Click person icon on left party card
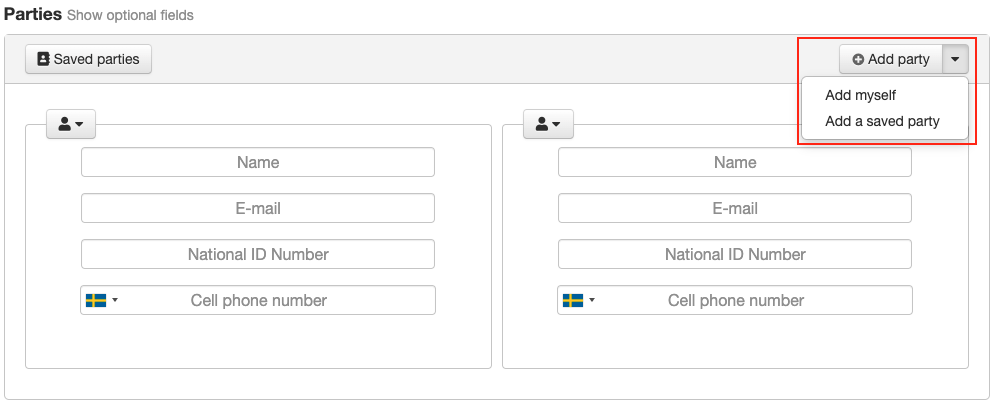This screenshot has width=1000, height=414. tap(64, 124)
